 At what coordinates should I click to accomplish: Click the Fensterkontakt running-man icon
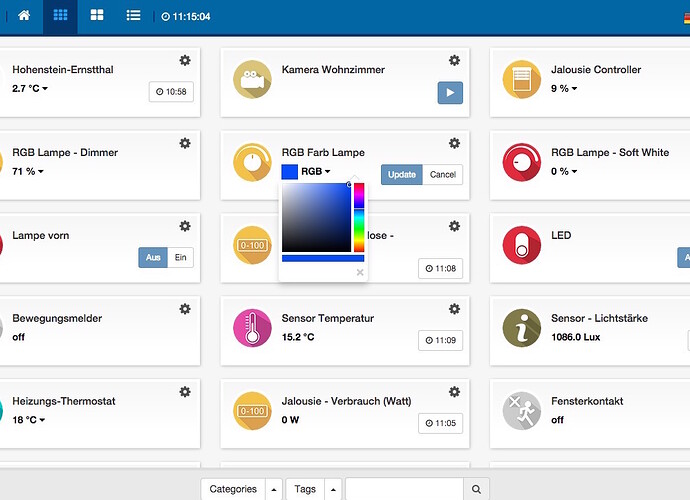[521, 411]
